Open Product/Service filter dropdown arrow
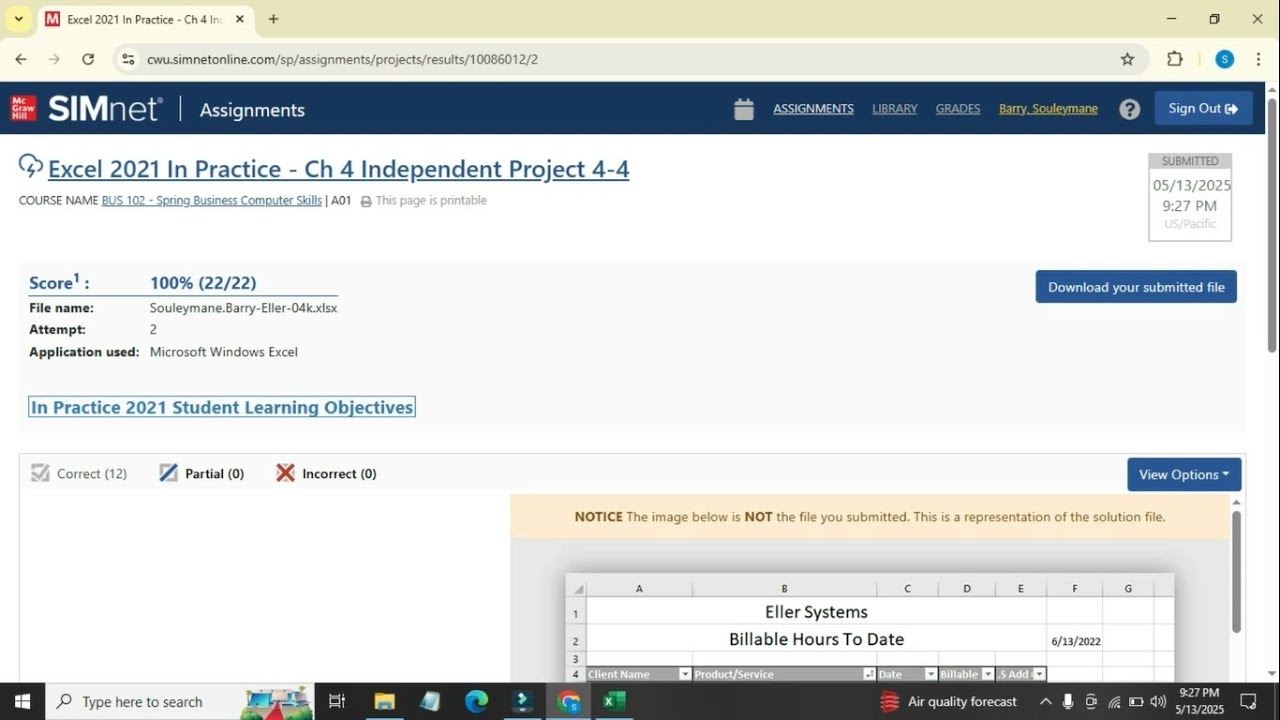Screen dimensions: 1280x720 point(869,674)
